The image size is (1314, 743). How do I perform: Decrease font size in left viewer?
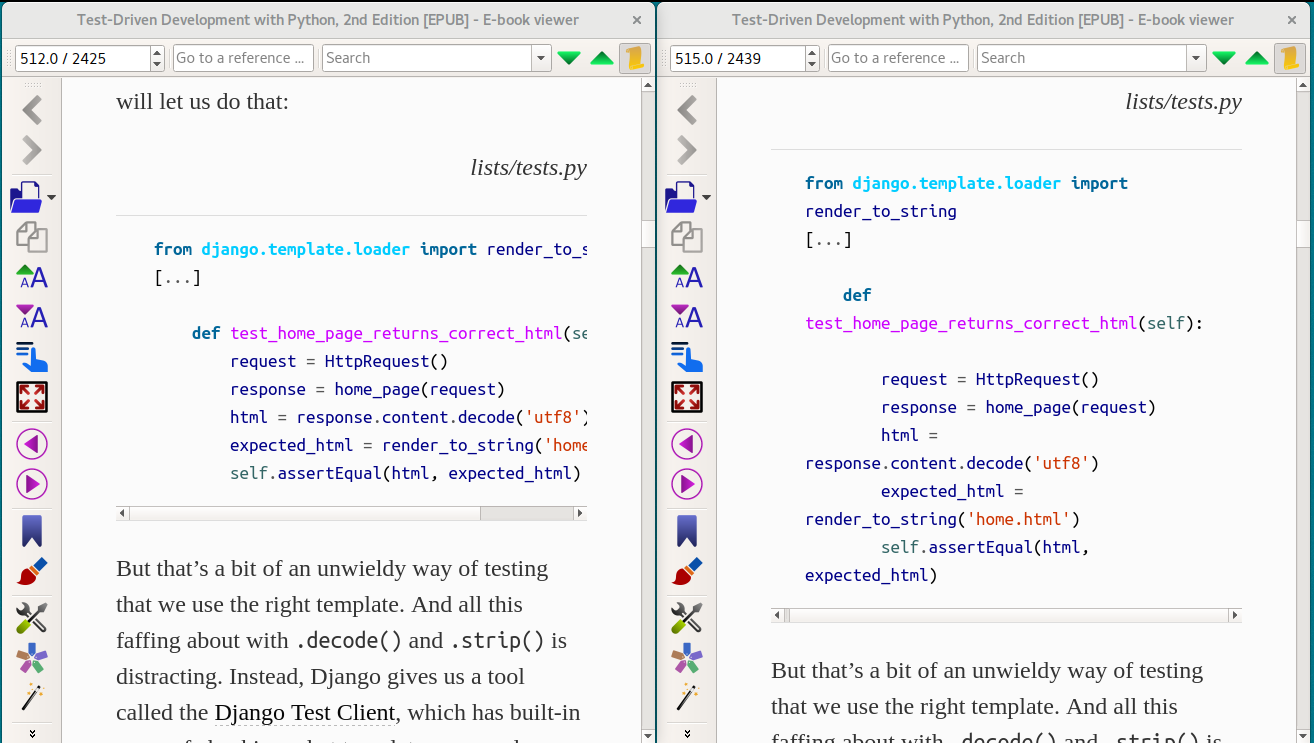(32, 317)
